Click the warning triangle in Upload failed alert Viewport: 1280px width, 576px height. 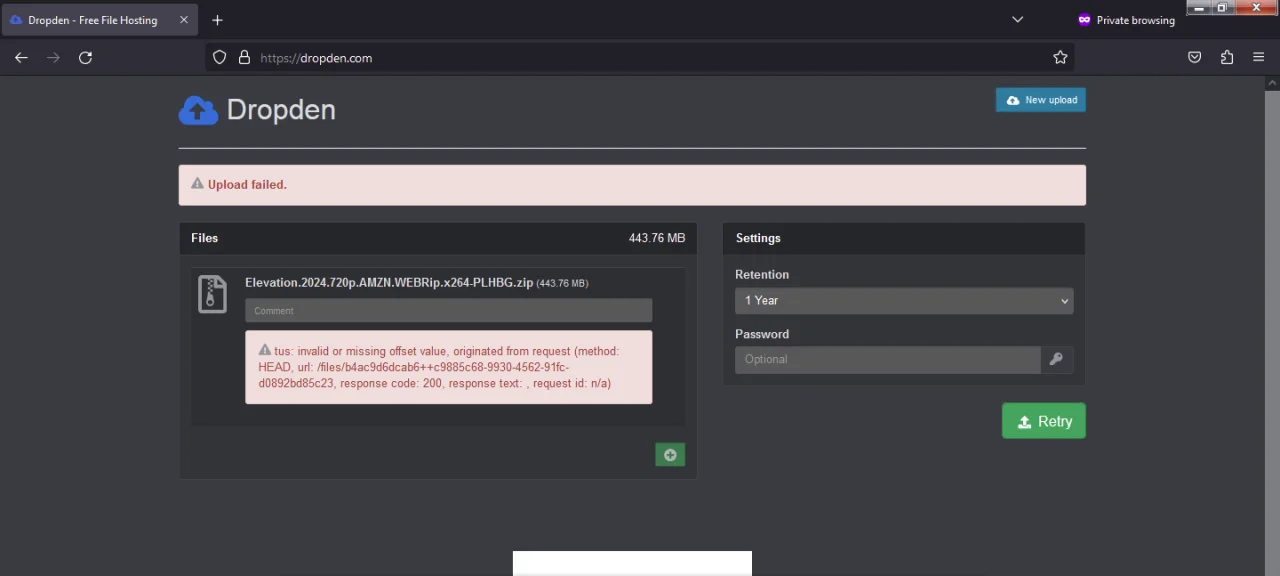(197, 184)
